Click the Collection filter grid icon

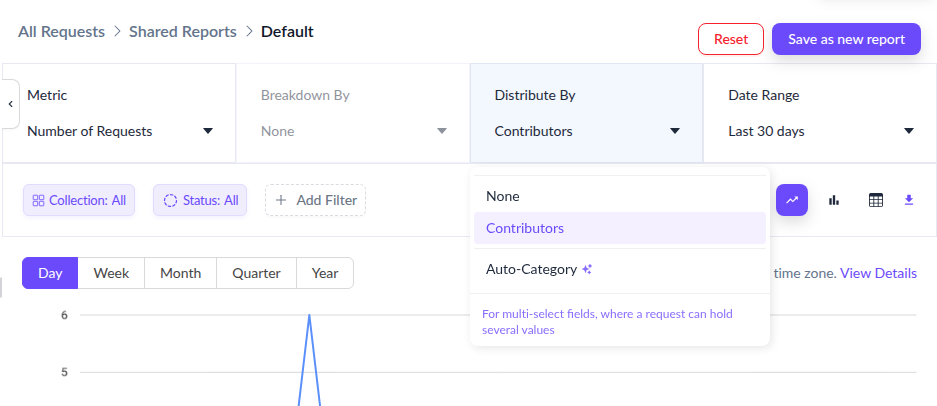point(38,200)
